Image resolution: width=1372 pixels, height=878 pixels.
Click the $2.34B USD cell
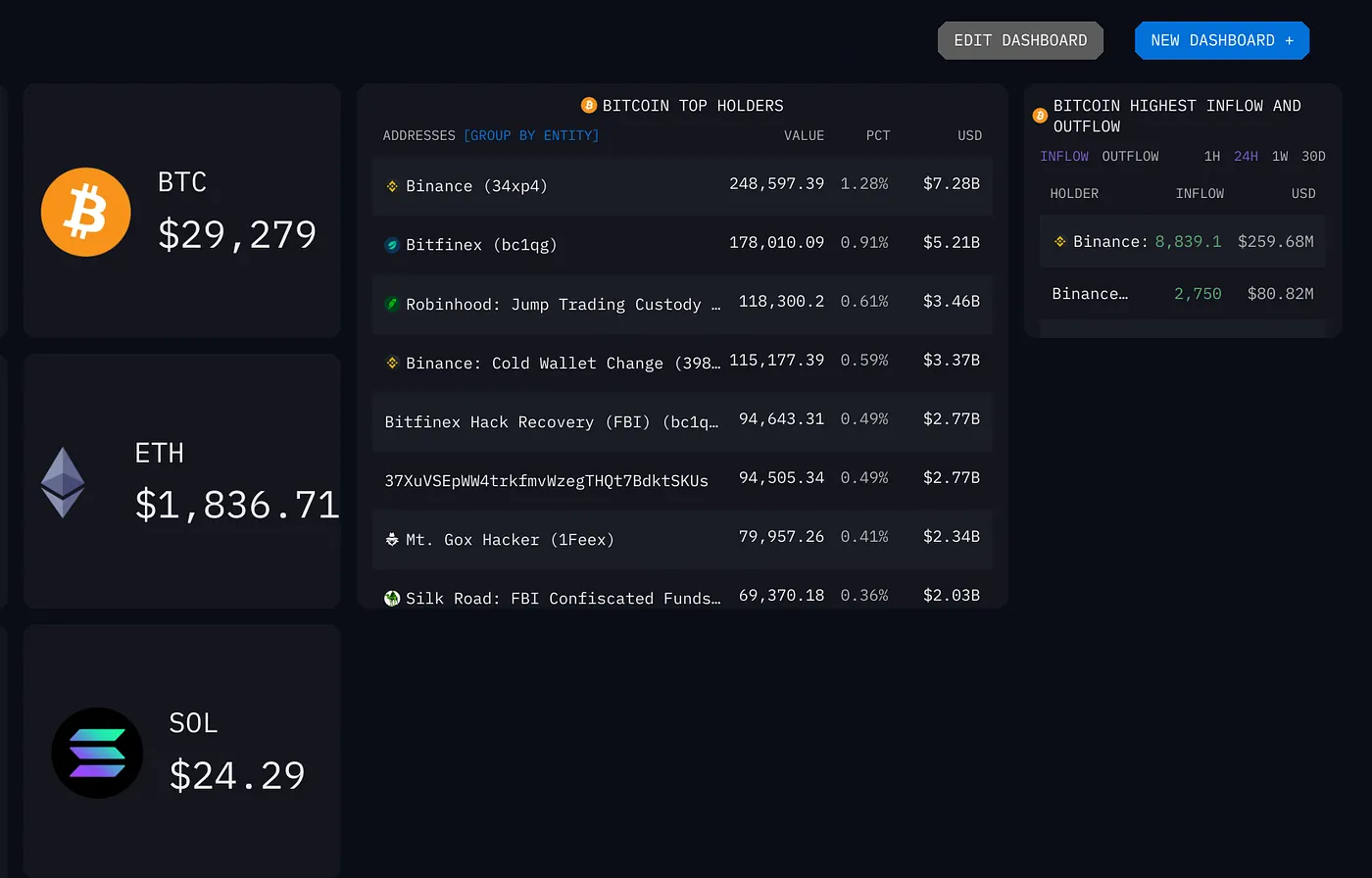click(951, 536)
